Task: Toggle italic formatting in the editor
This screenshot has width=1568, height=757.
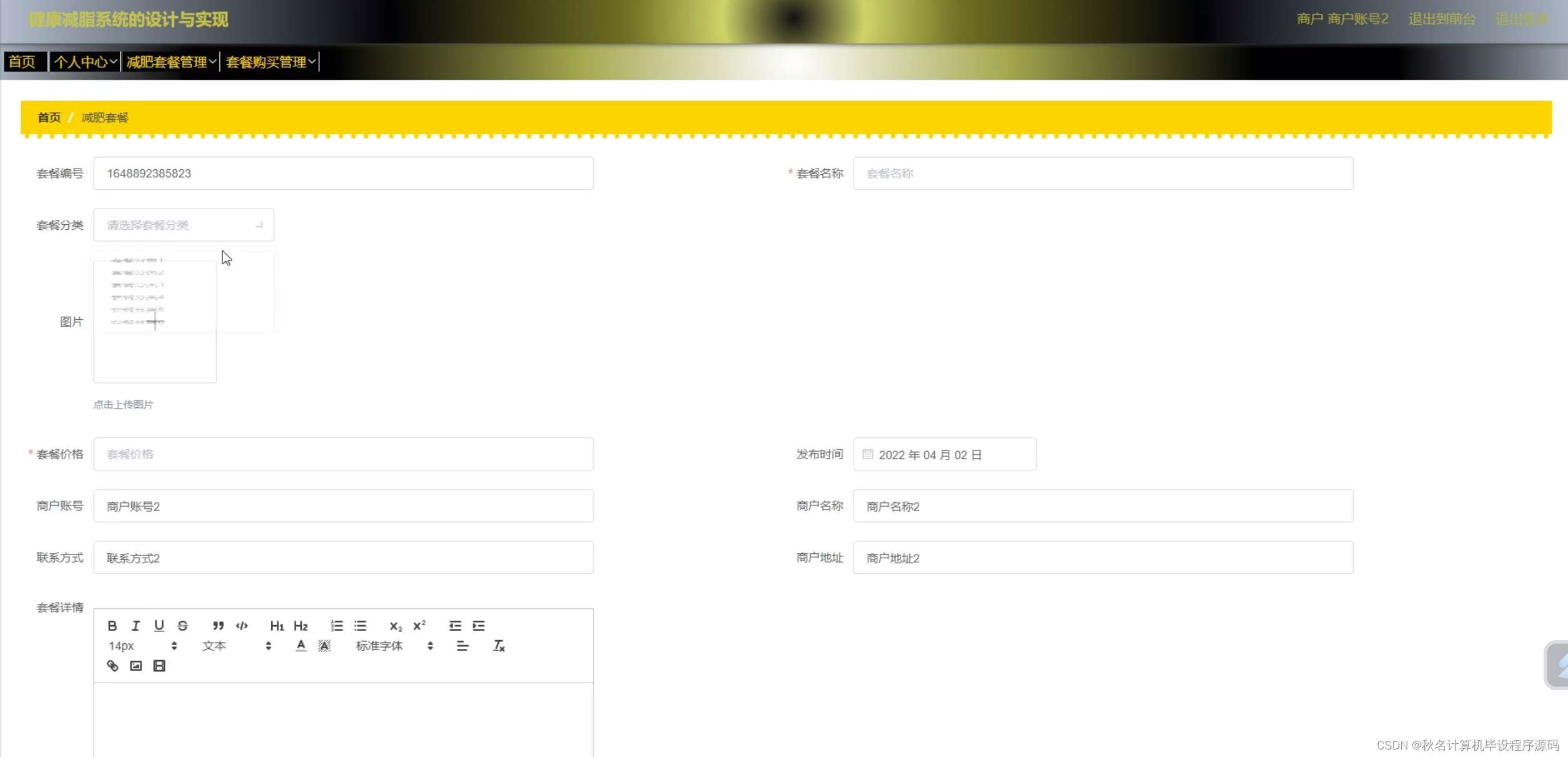Action: pyautogui.click(x=136, y=625)
